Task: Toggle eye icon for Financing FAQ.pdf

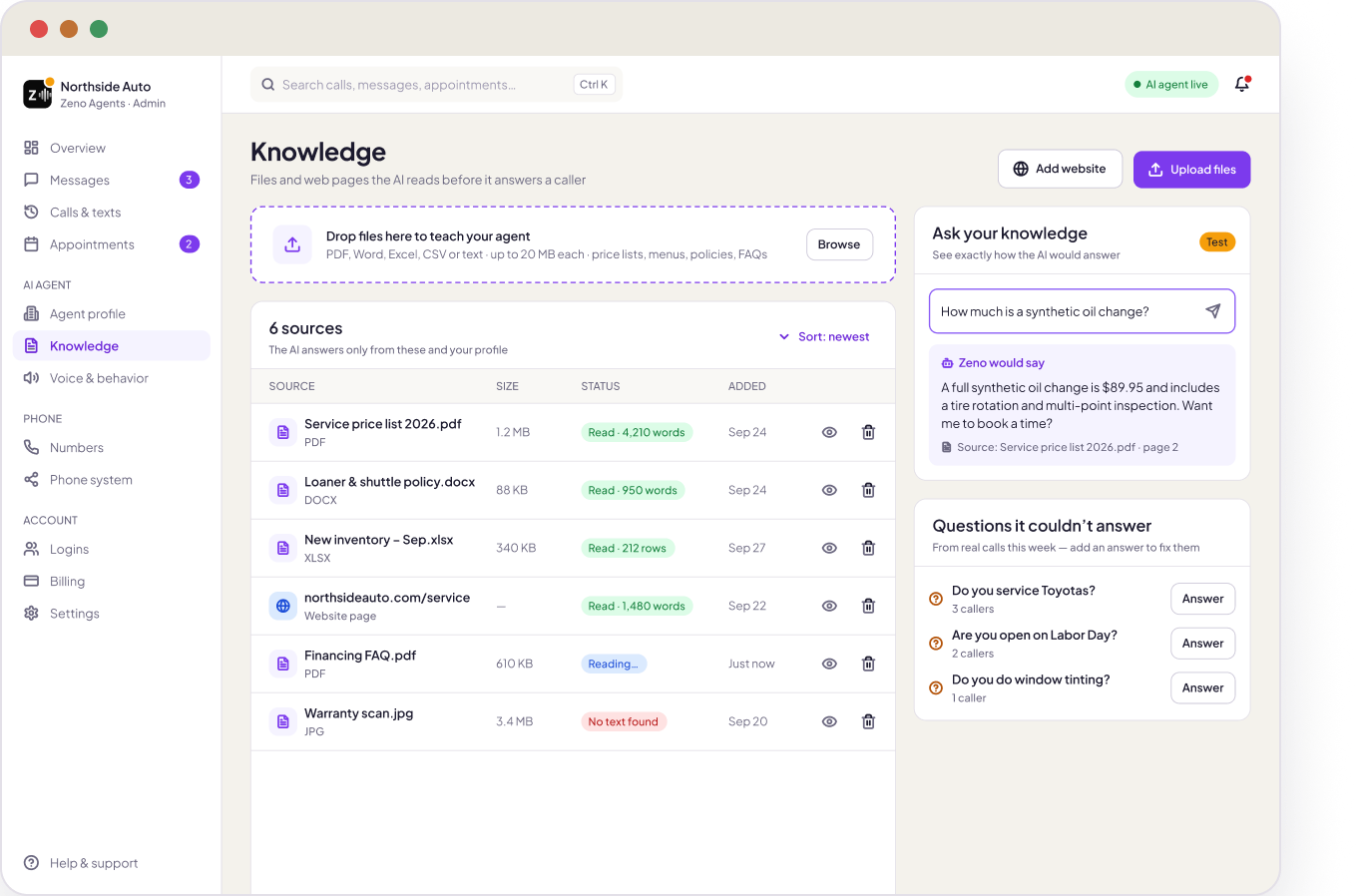Action: pos(829,664)
